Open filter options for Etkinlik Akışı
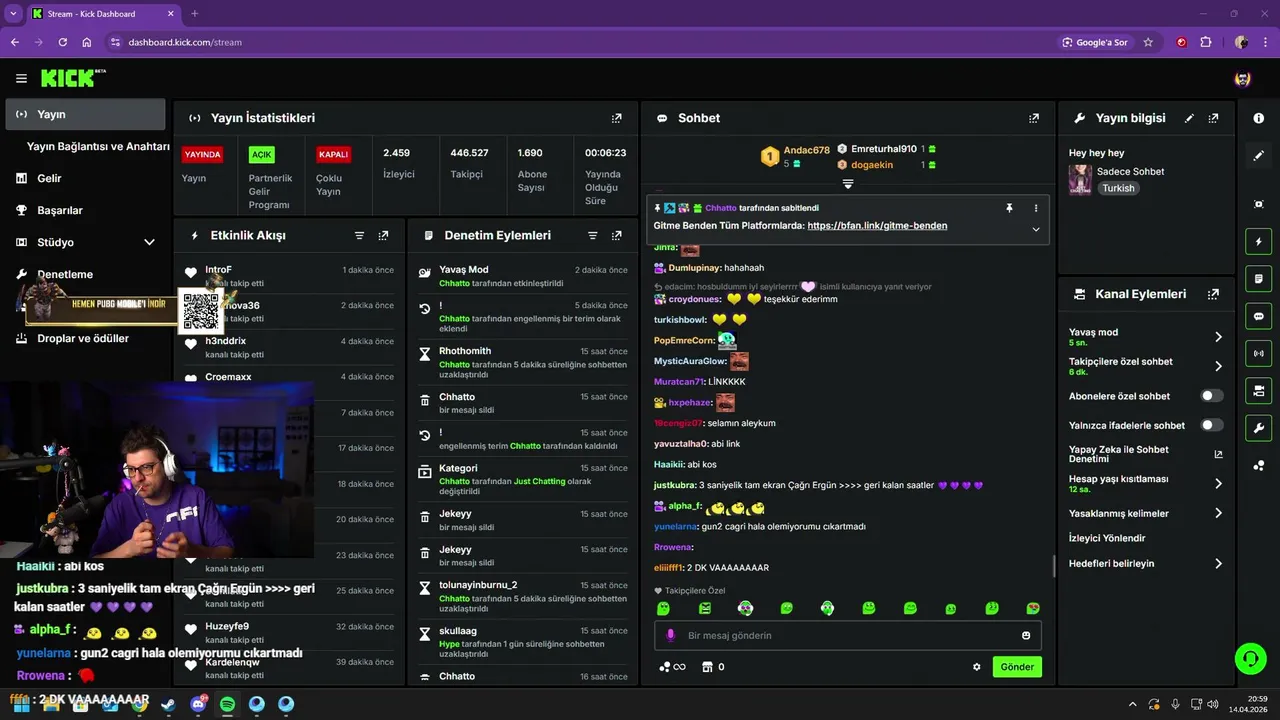The image size is (1280, 720). click(359, 236)
